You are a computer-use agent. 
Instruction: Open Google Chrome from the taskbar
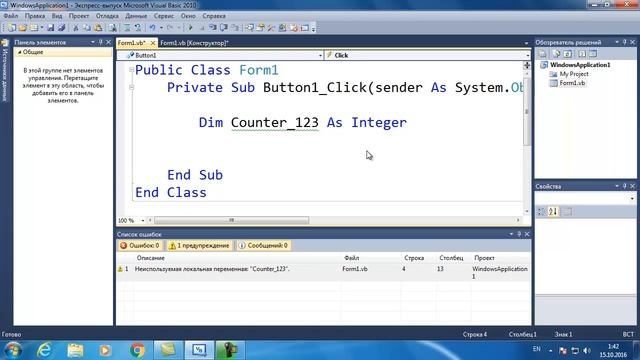[138, 350]
